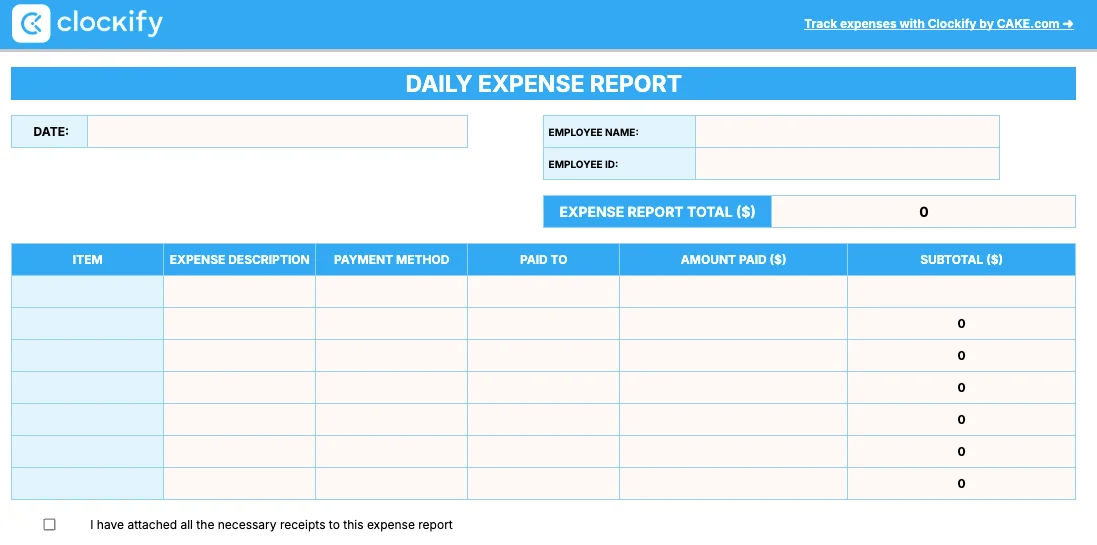Click the EXPENSE DESCRIPTION column header
Screen dimensions: 1097x545
(239, 260)
